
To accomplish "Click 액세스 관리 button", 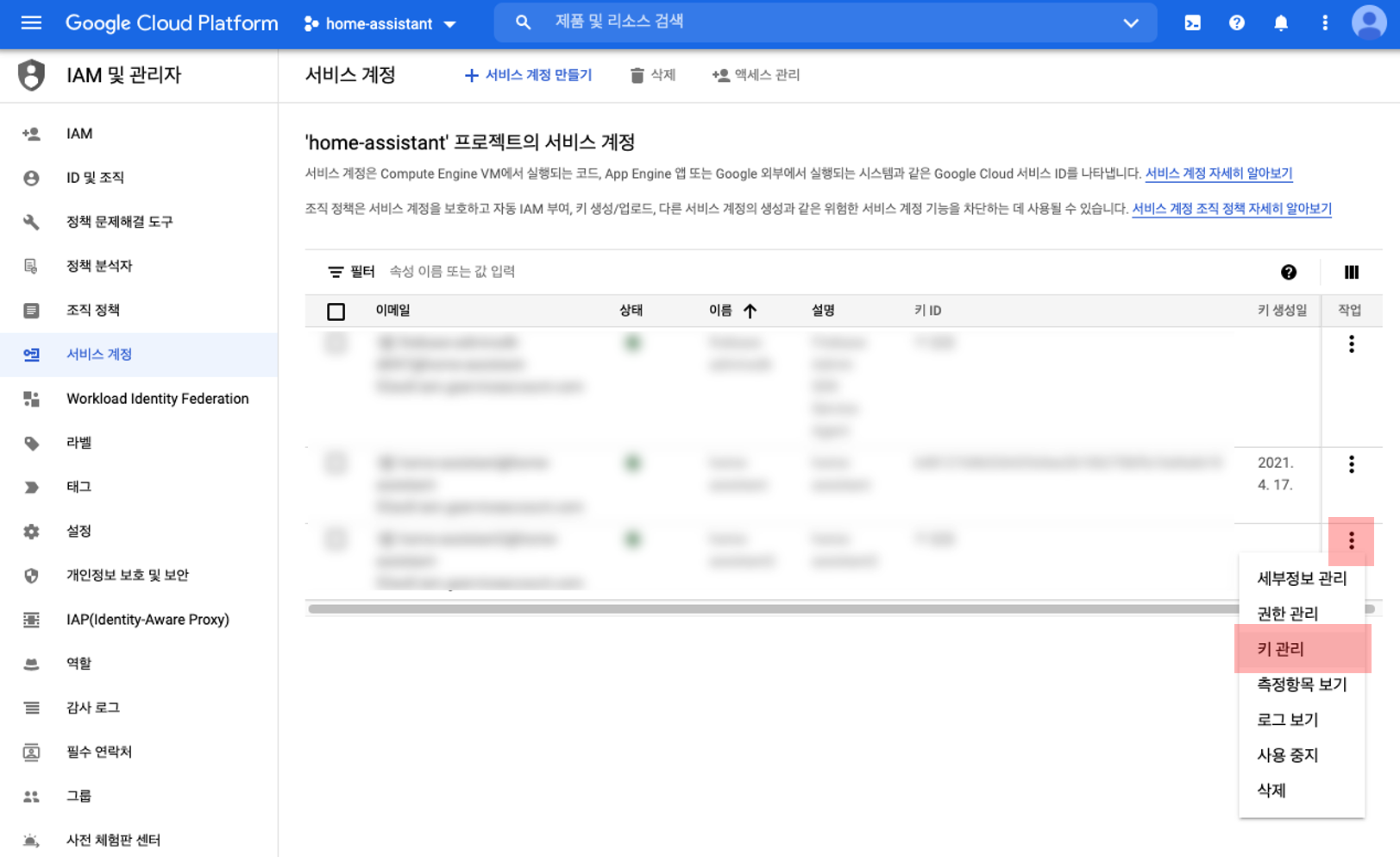I will click(756, 75).
